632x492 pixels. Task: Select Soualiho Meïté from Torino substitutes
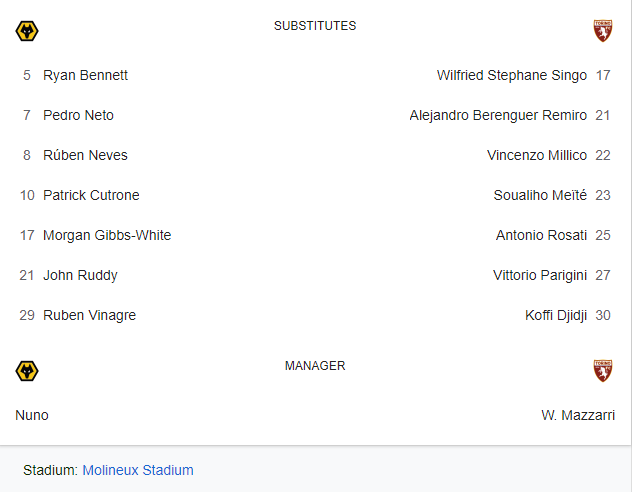[540, 195]
